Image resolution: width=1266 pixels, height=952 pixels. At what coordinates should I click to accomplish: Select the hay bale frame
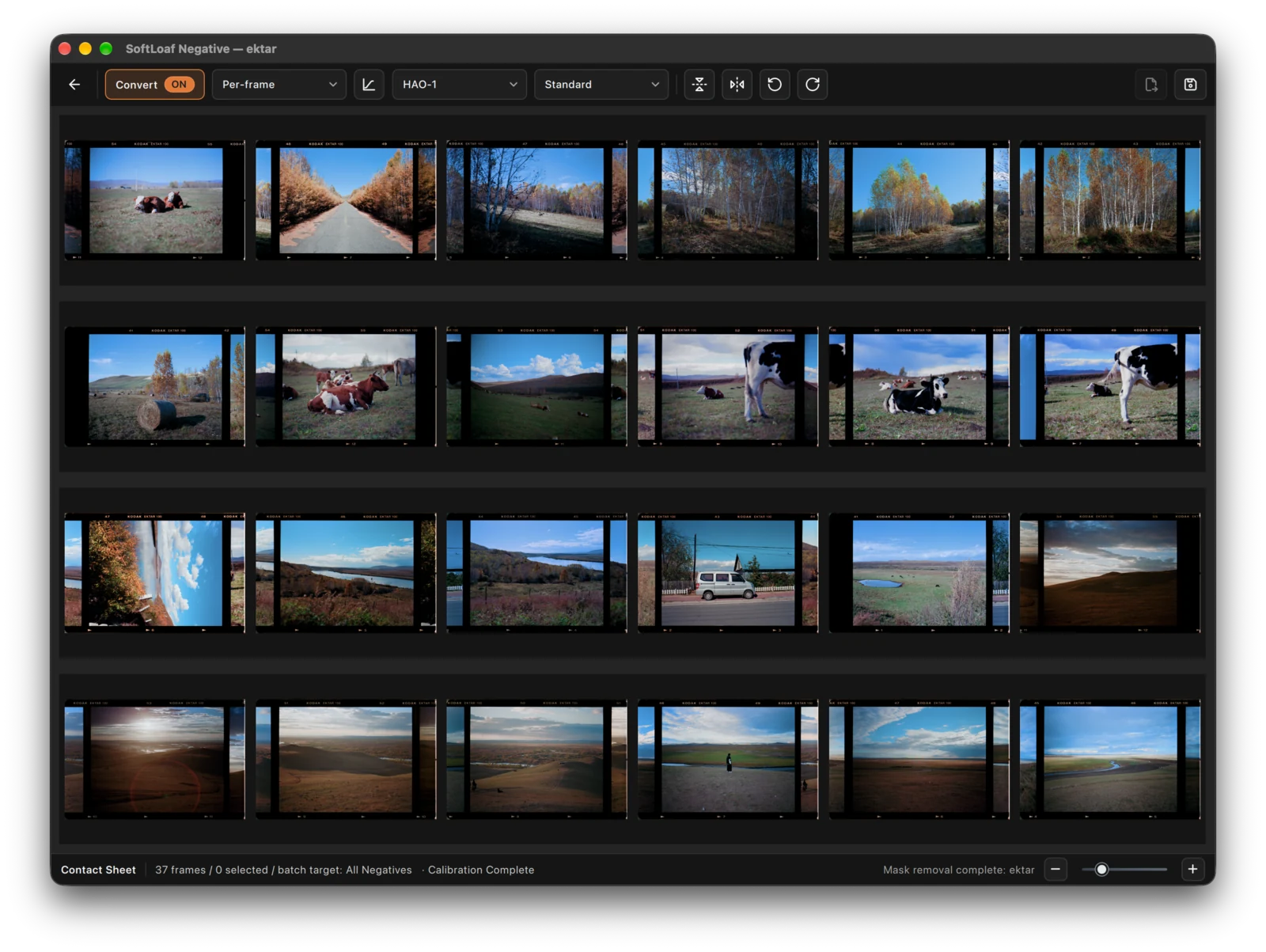pos(155,387)
